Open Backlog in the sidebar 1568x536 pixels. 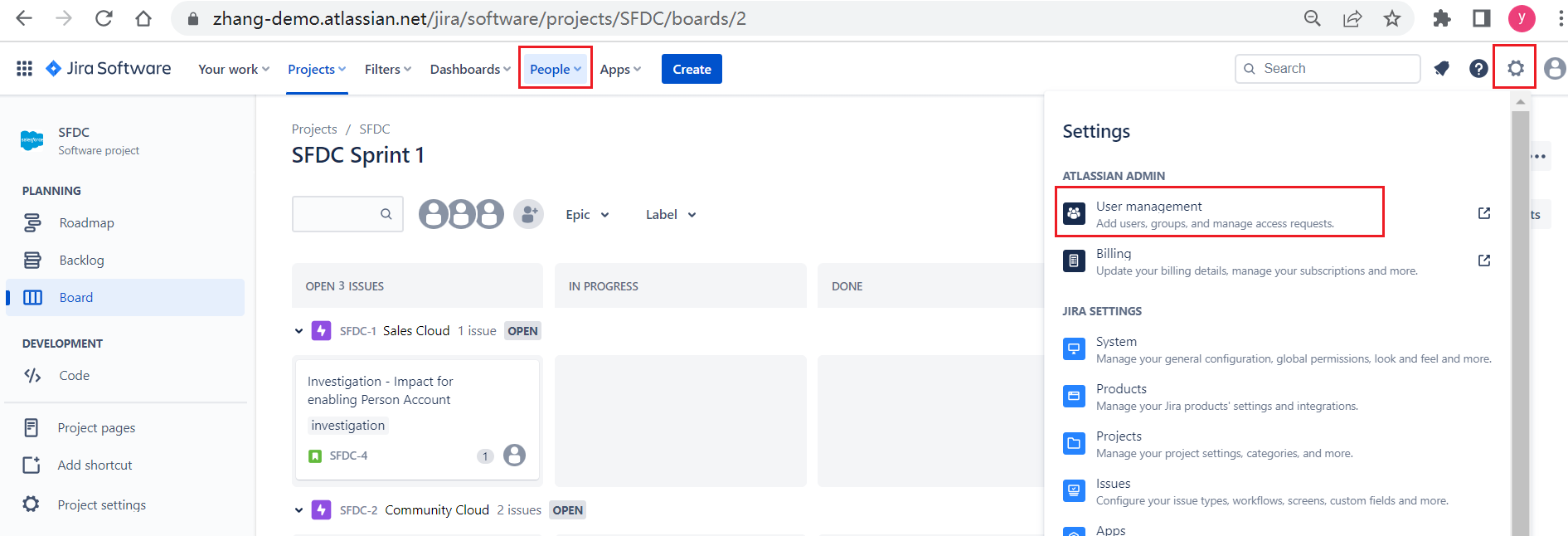point(125,260)
